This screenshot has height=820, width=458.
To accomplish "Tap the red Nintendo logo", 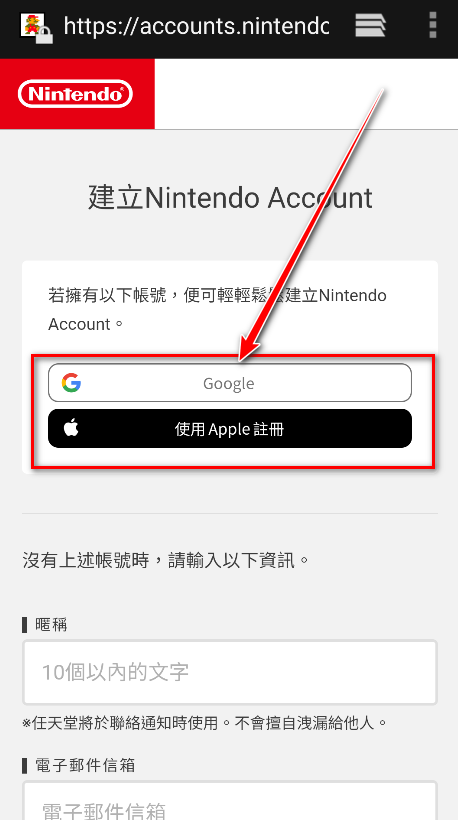I will (x=77, y=94).
